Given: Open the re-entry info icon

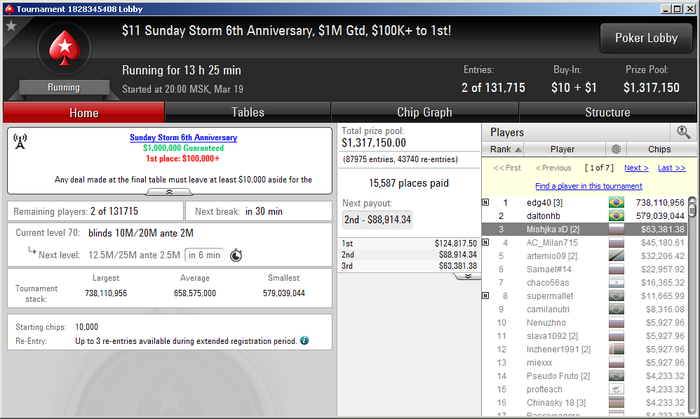Looking at the screenshot, I should click(x=304, y=340).
